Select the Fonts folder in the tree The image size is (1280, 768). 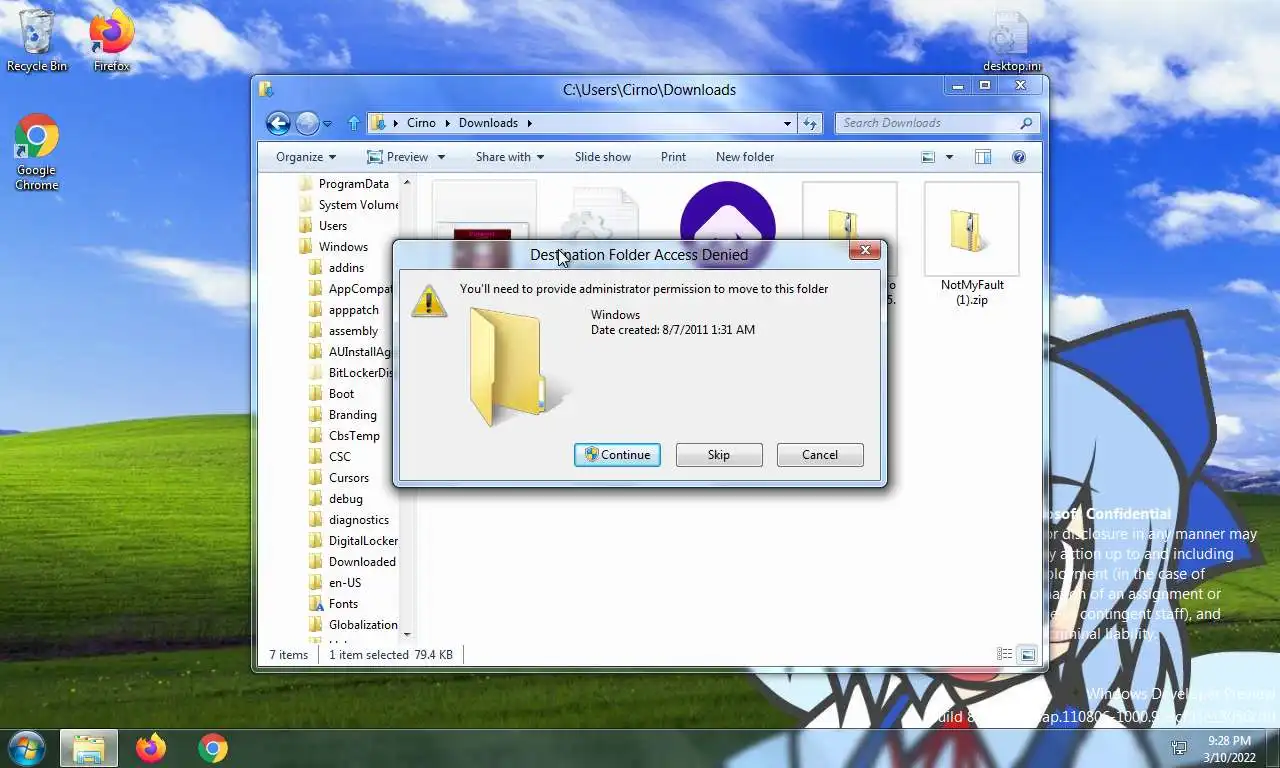point(333,604)
